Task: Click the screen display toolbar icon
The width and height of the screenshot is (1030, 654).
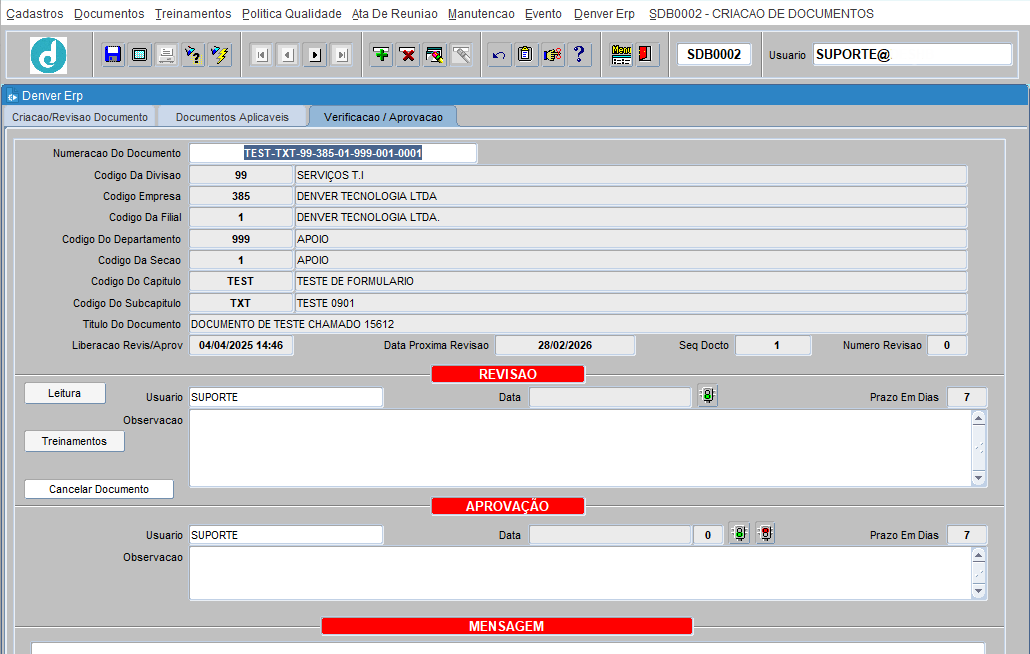Action: (x=140, y=54)
